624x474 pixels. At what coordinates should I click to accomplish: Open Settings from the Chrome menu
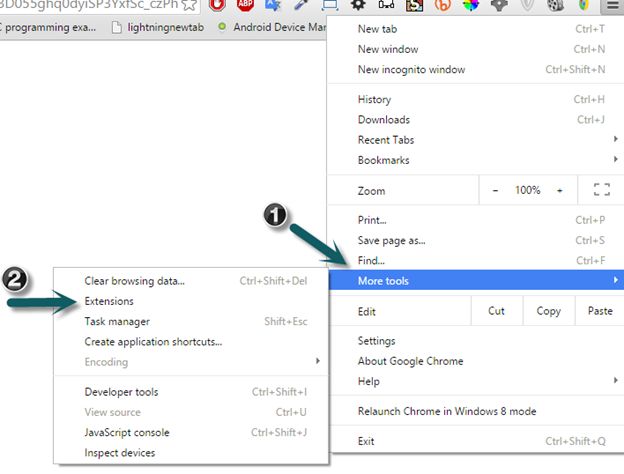(476, 341)
